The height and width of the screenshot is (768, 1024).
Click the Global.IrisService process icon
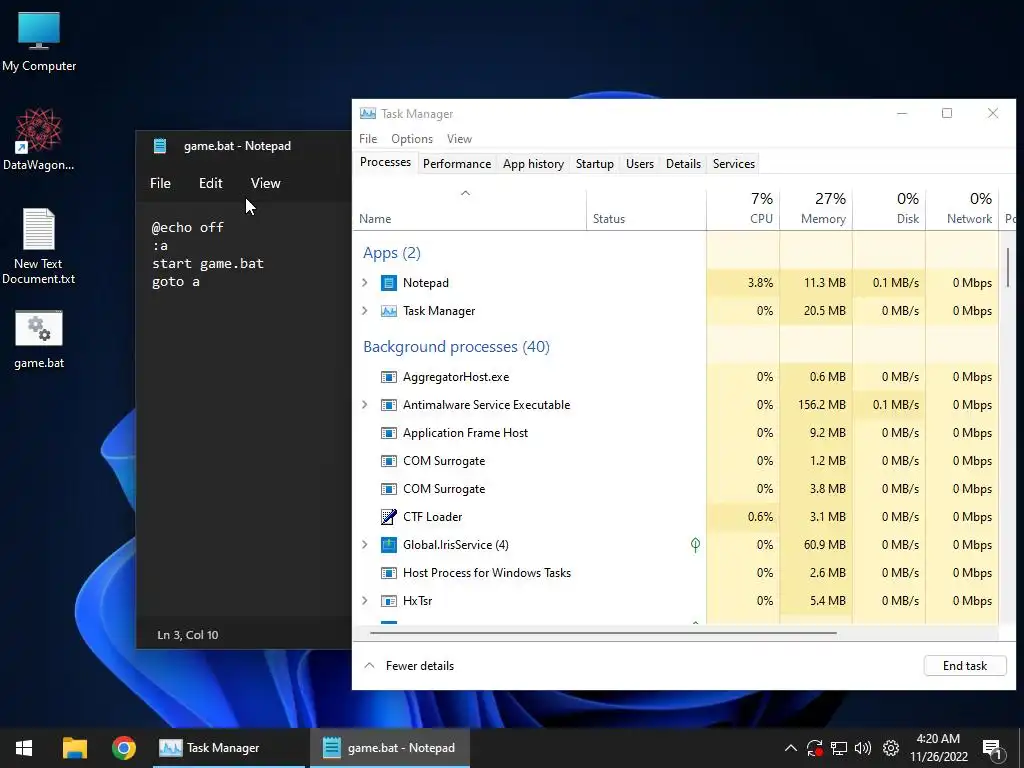[x=389, y=545]
